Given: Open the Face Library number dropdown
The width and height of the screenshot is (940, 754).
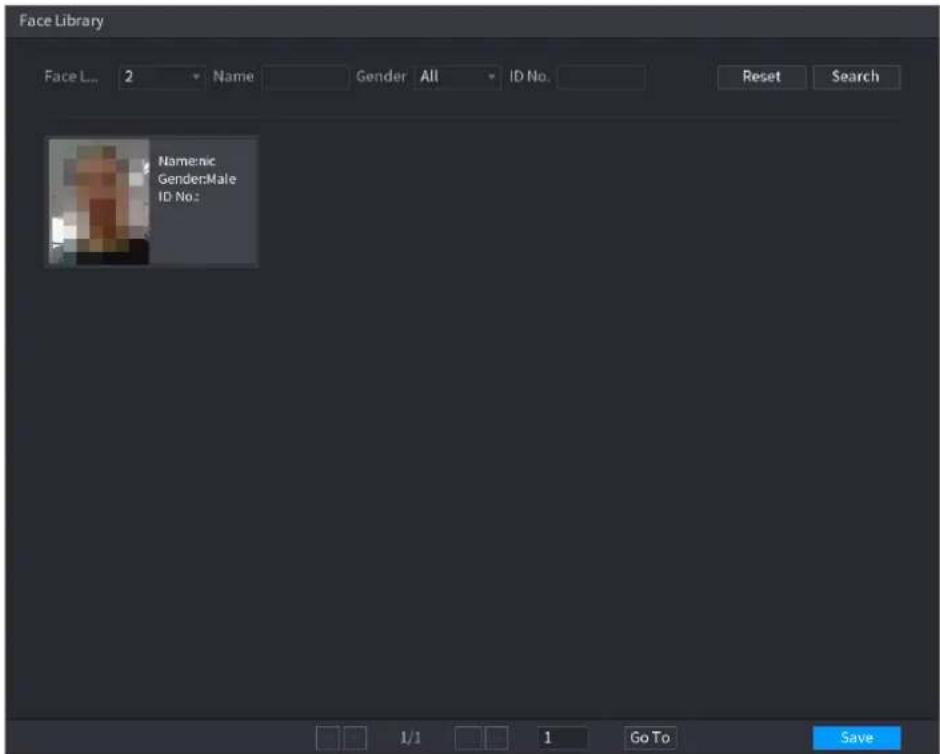Looking at the screenshot, I should coord(161,77).
